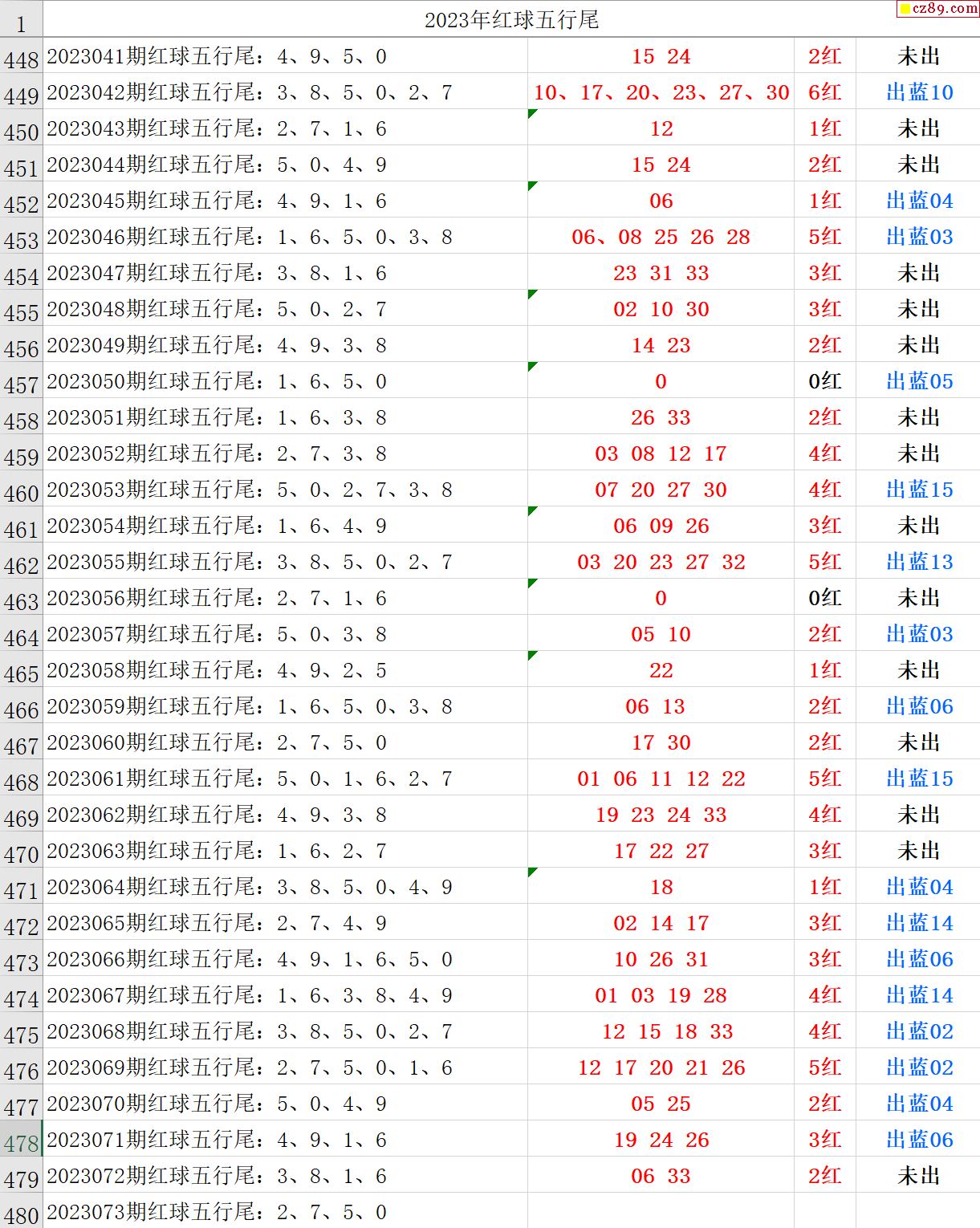Select the cell with 12 17 20 21 26
This screenshot has width=980, height=1228.
[661, 1067]
